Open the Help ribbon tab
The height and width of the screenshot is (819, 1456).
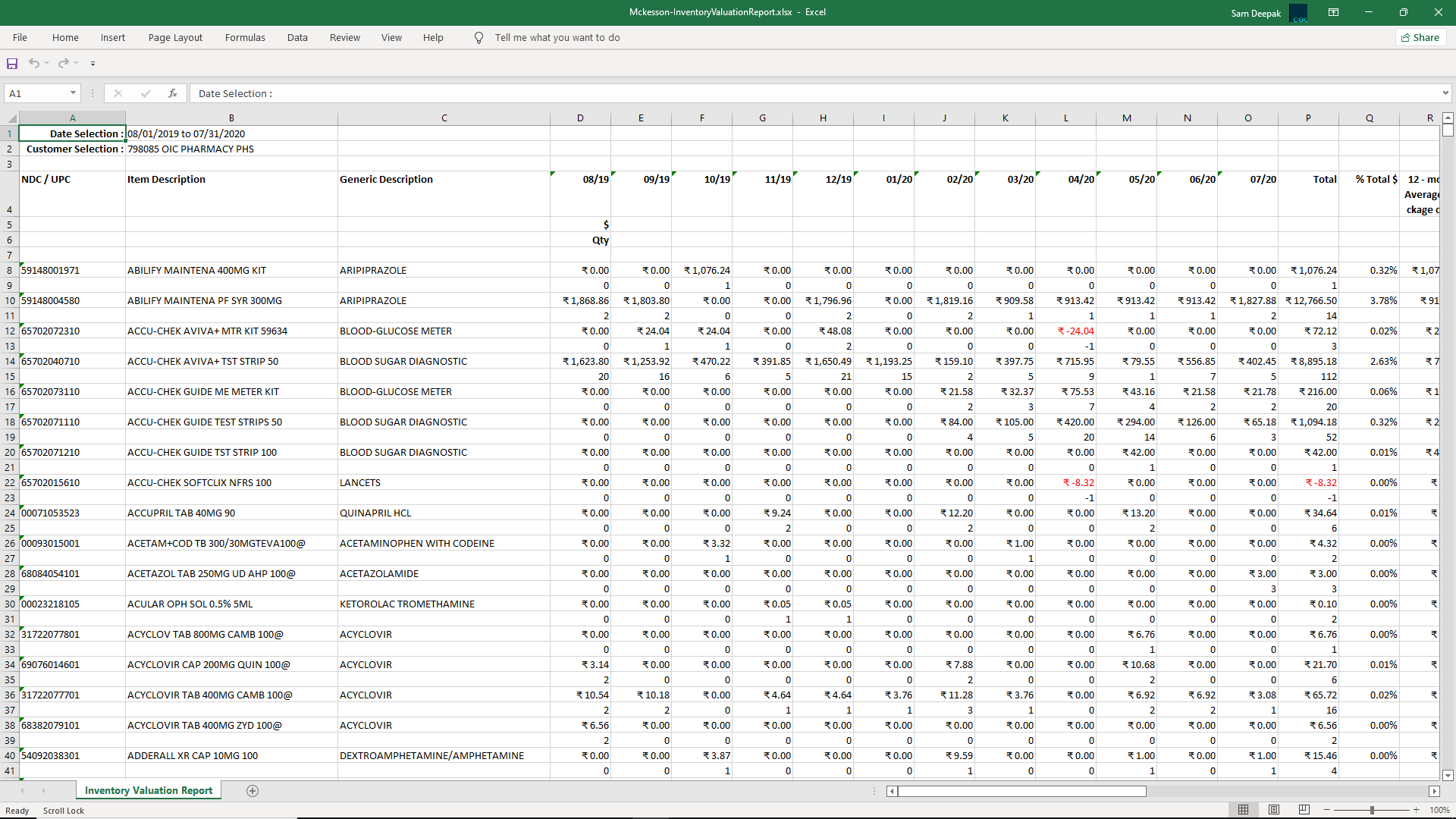pyautogui.click(x=433, y=38)
